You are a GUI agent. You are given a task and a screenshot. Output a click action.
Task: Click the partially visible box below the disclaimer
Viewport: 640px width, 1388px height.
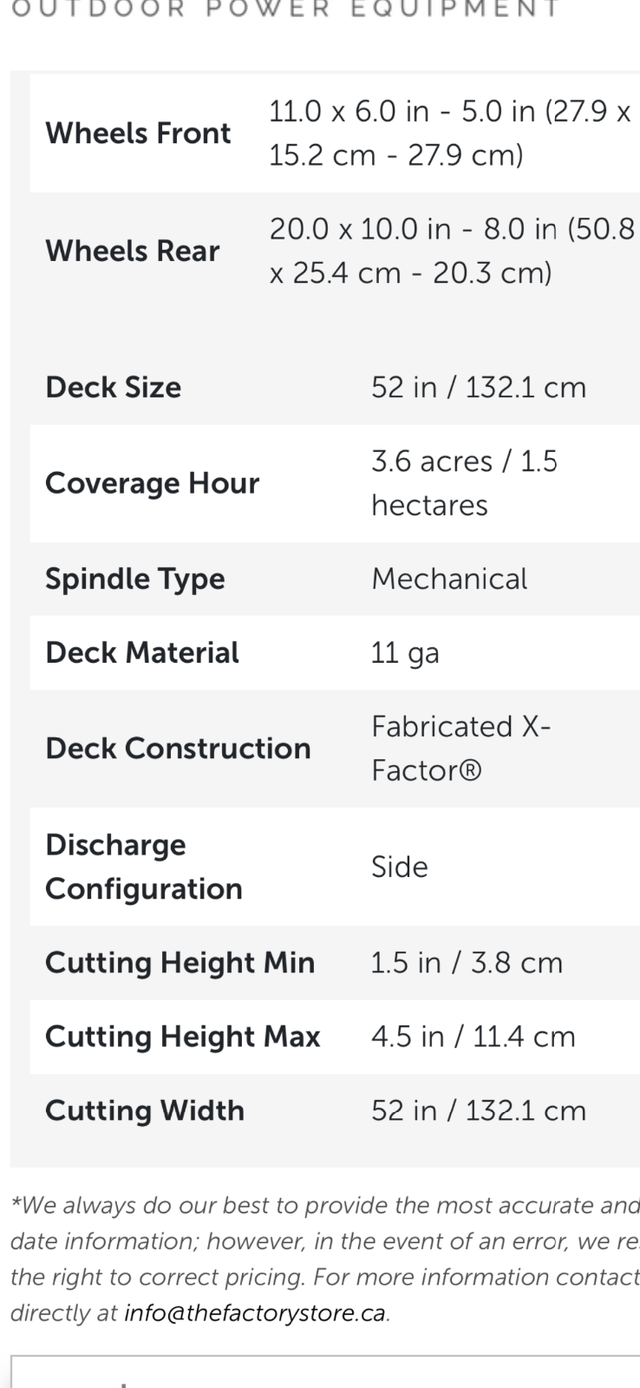coord(325,1372)
